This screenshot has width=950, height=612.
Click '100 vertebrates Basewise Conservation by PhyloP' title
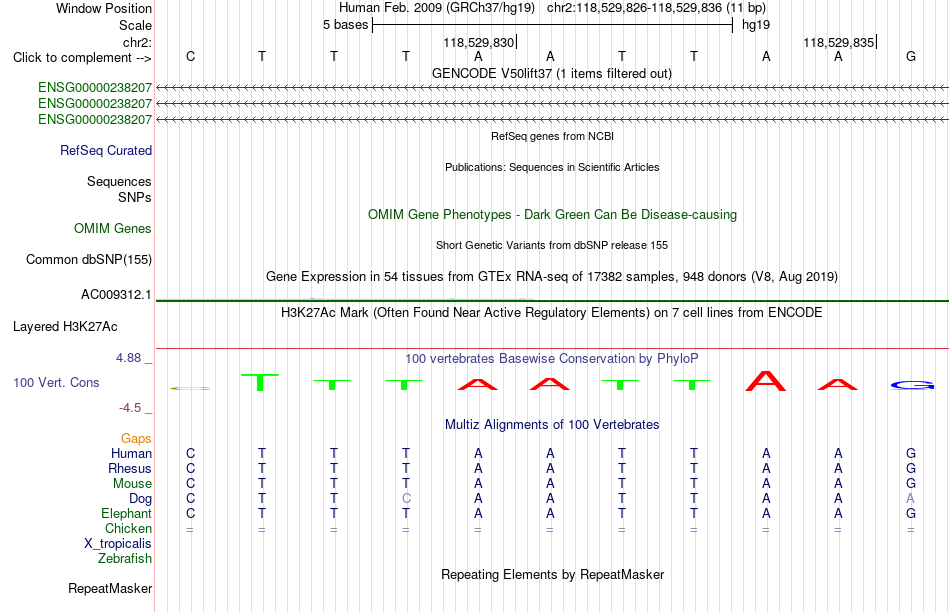pos(552,359)
